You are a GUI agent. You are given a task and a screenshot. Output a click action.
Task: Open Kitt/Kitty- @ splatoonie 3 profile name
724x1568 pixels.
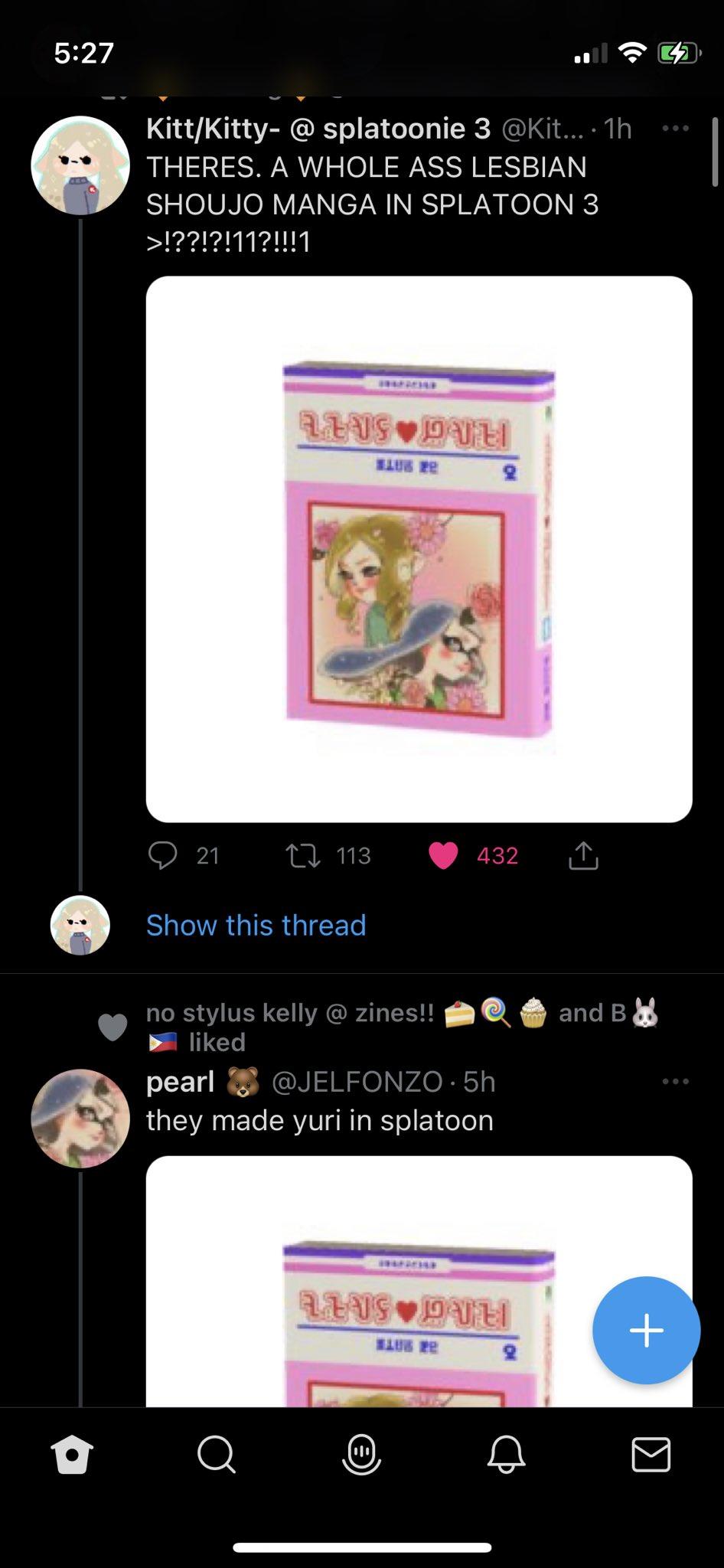(318, 129)
